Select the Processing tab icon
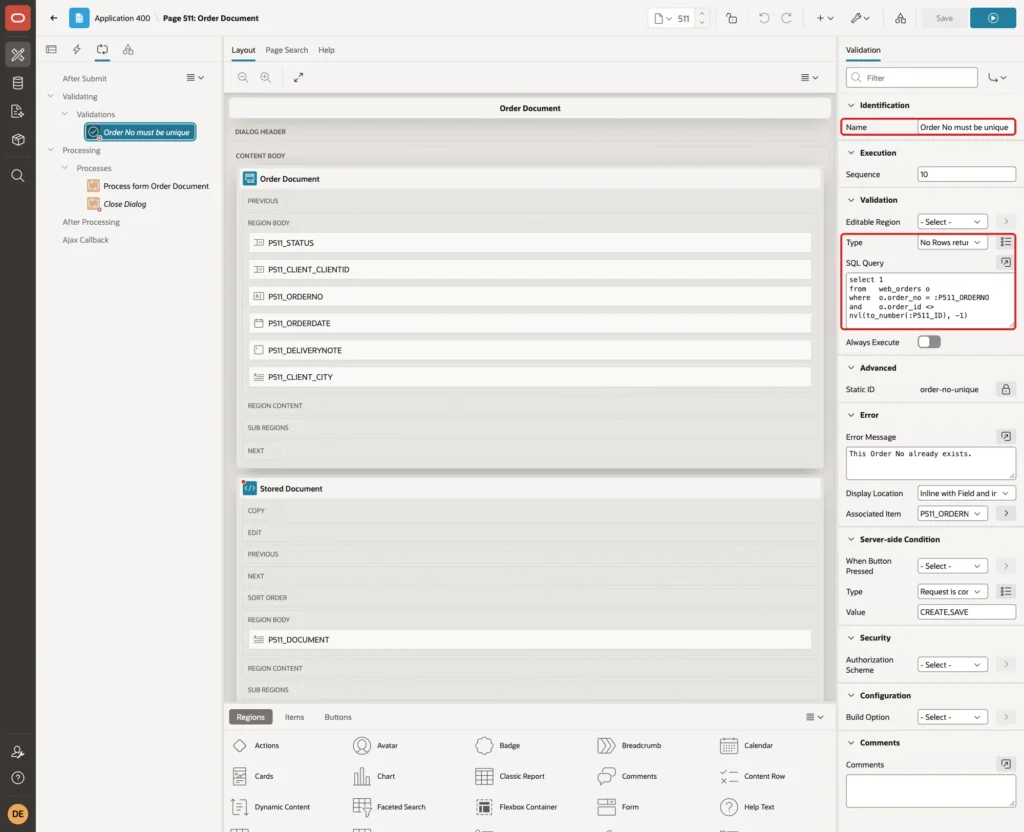 click(x=103, y=50)
